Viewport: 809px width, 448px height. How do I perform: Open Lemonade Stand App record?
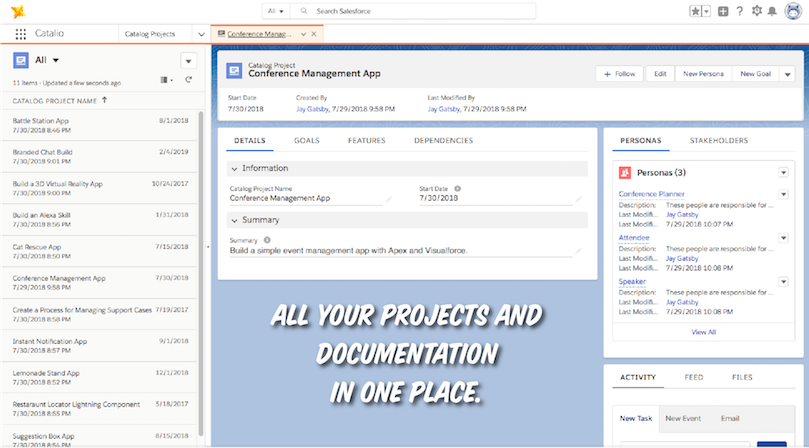(x=46, y=373)
